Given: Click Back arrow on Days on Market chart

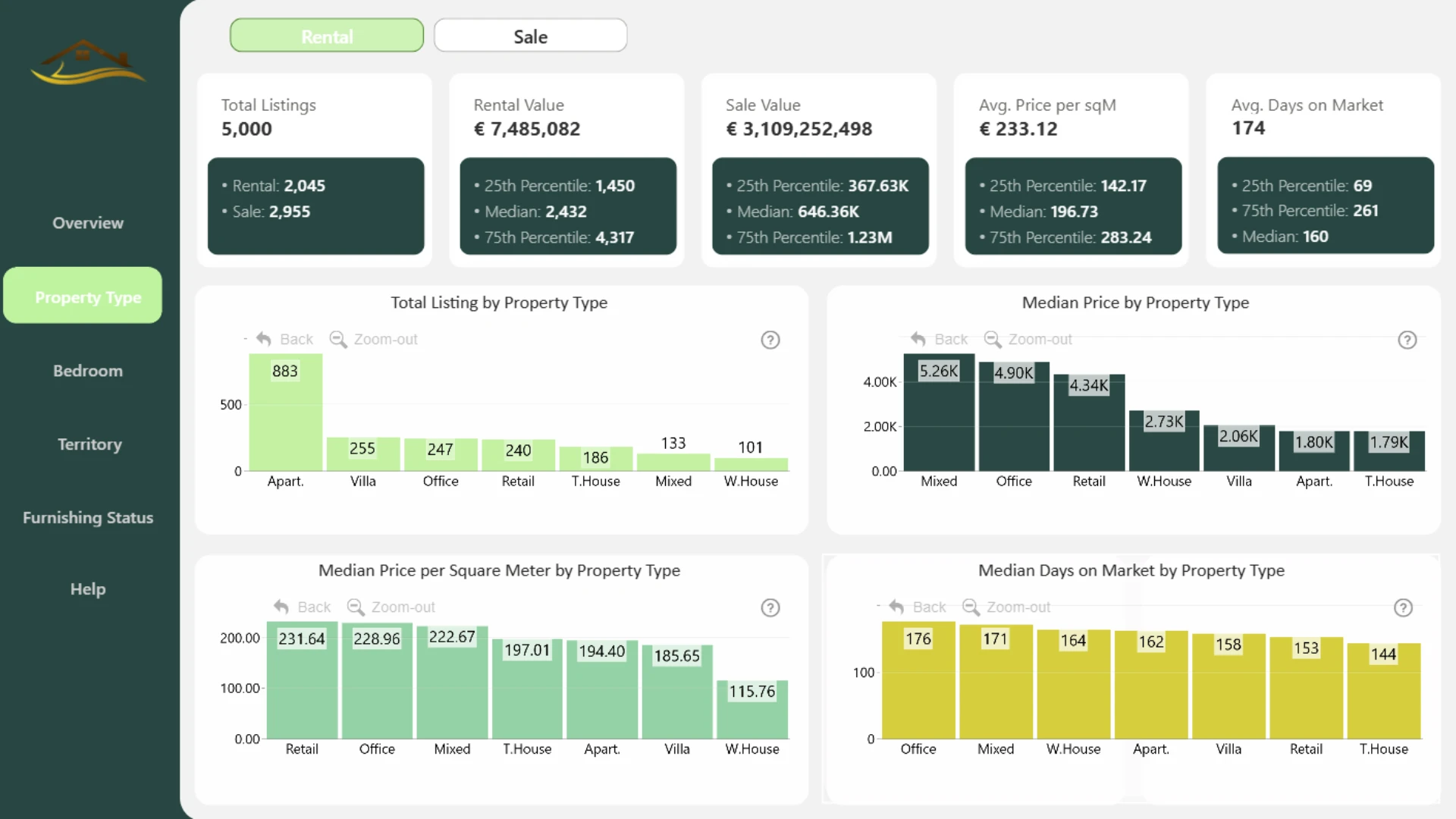Looking at the screenshot, I should click(896, 607).
